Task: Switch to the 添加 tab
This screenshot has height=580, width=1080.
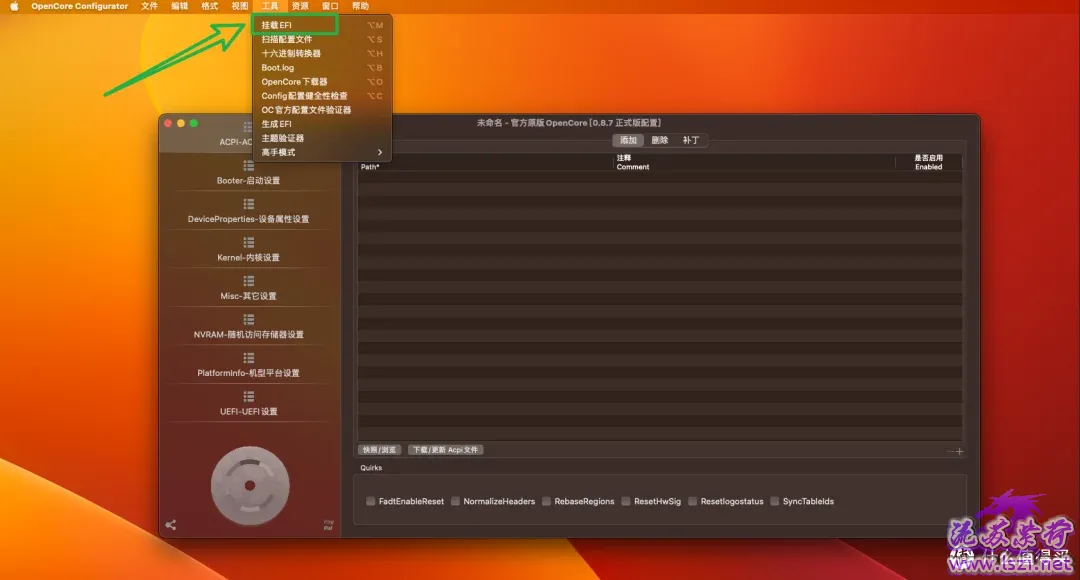Action: pos(628,140)
